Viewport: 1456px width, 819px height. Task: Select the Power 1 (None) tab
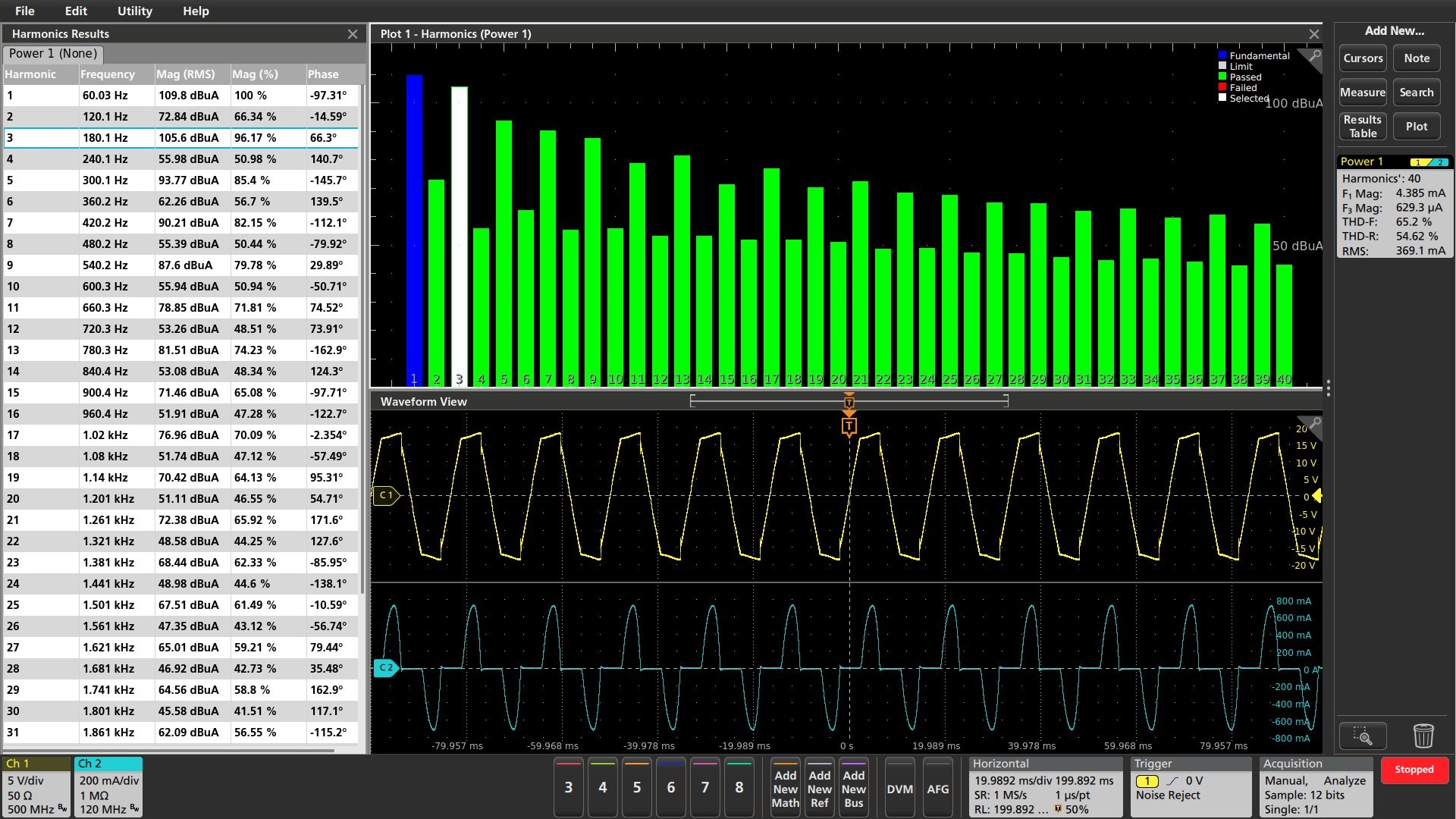pyautogui.click(x=53, y=54)
